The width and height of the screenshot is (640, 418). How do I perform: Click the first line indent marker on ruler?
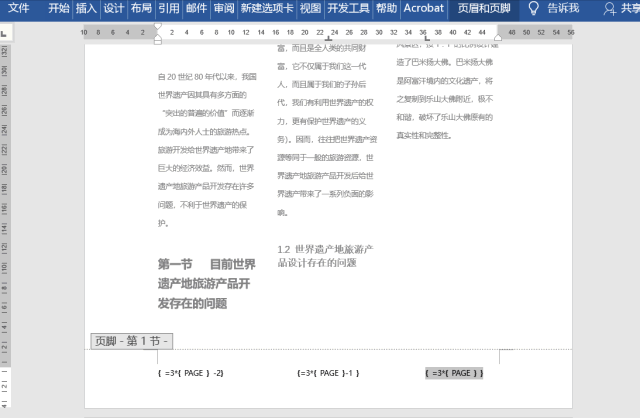tap(158, 27)
